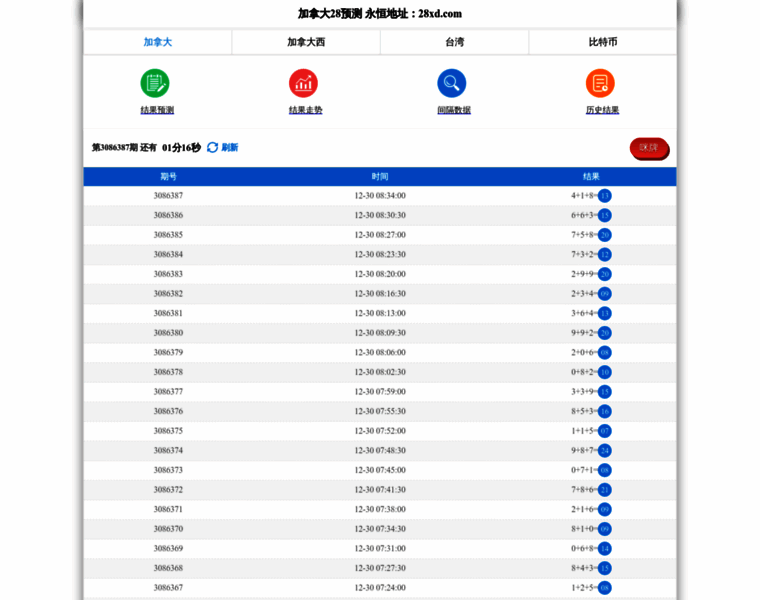
Task: Click the blue refresh arrows icon
Action: (x=212, y=148)
